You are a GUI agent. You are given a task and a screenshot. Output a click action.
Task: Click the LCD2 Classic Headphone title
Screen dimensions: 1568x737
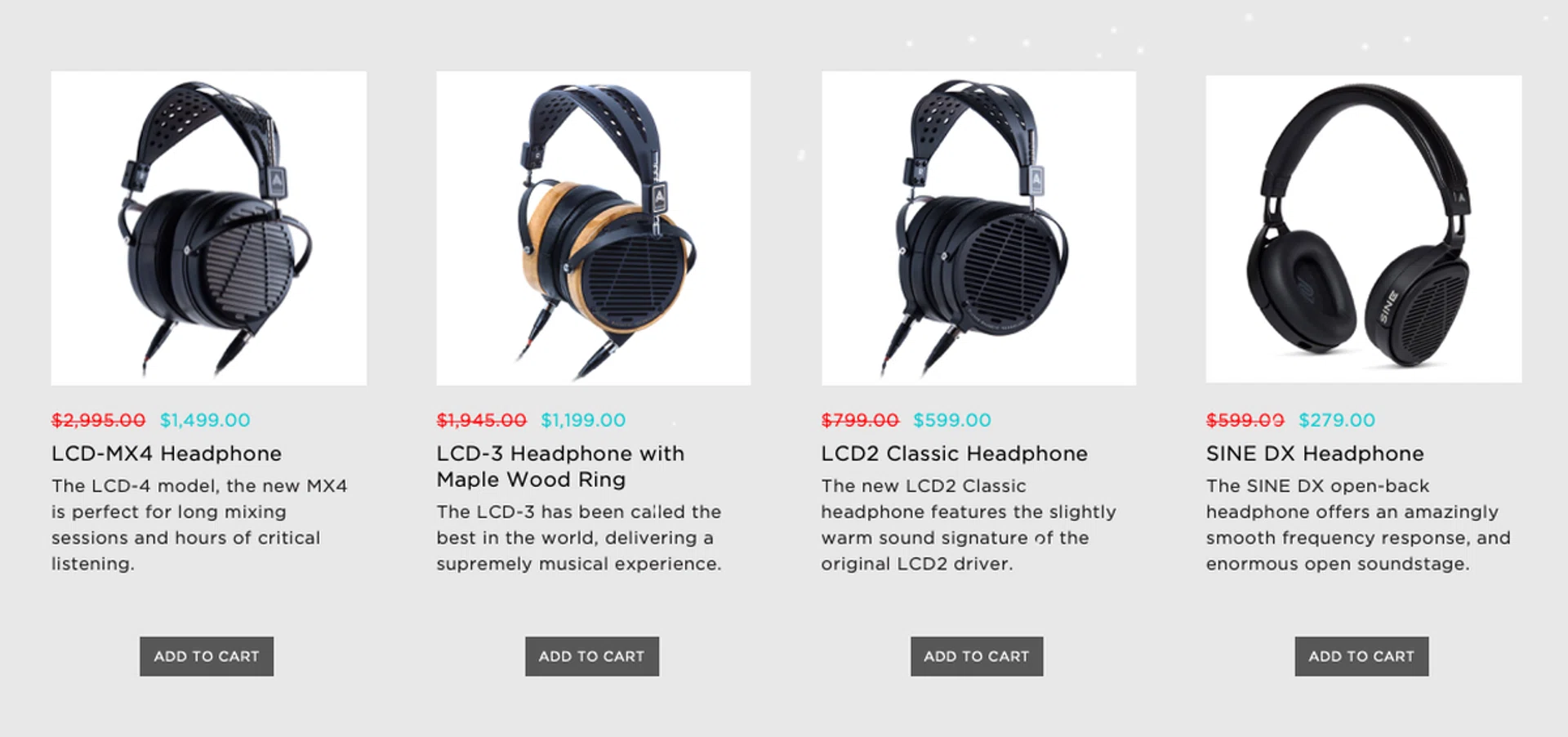(x=955, y=453)
